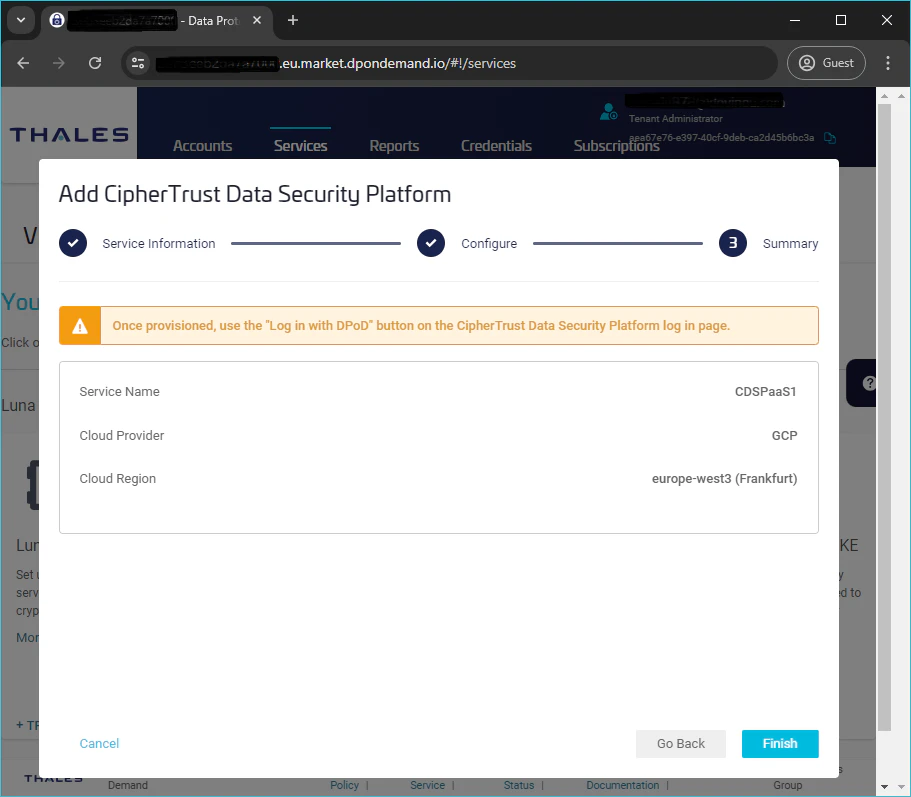
Task: Click the Policy footer link
Action: pyautogui.click(x=344, y=785)
